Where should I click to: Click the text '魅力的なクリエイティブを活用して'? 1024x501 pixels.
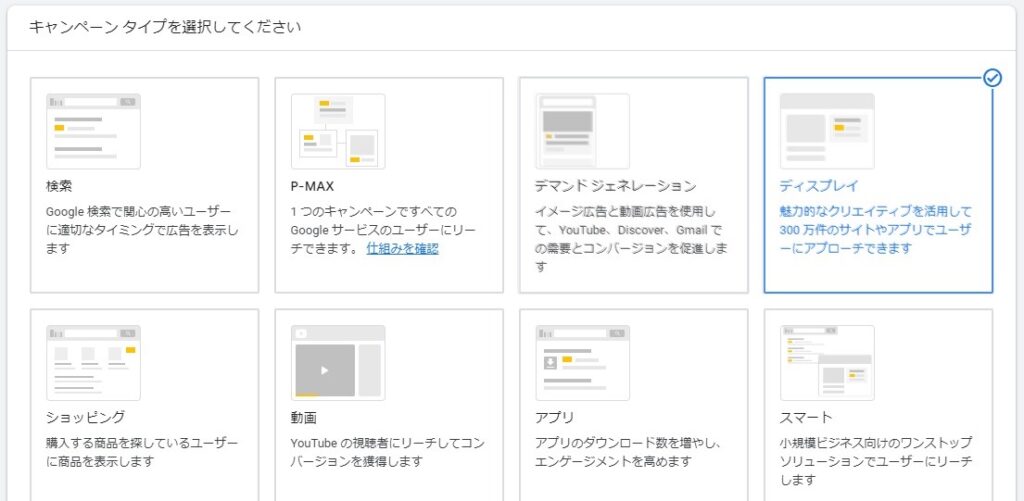876,212
